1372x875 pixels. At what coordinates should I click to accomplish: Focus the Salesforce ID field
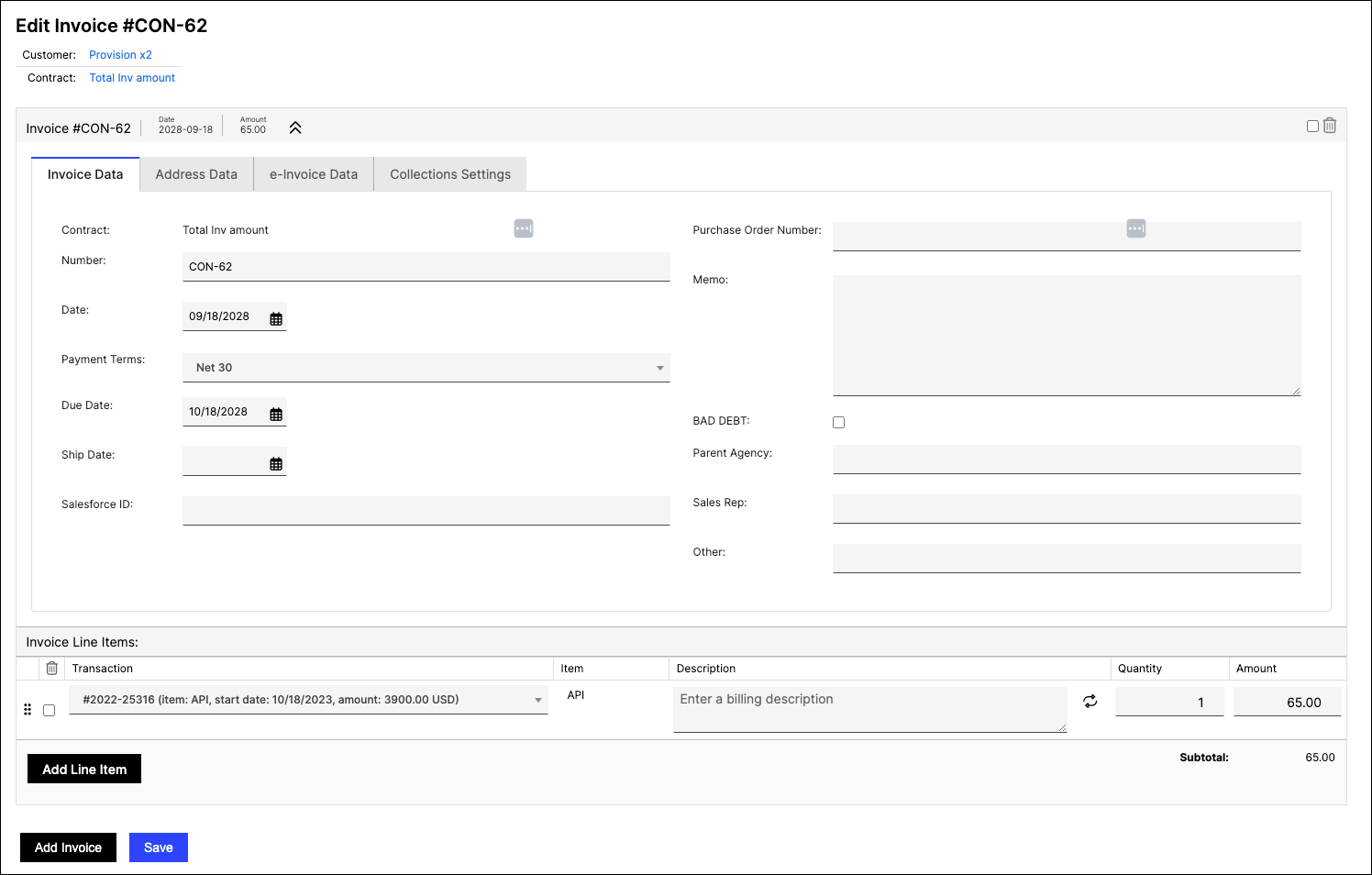(426, 511)
